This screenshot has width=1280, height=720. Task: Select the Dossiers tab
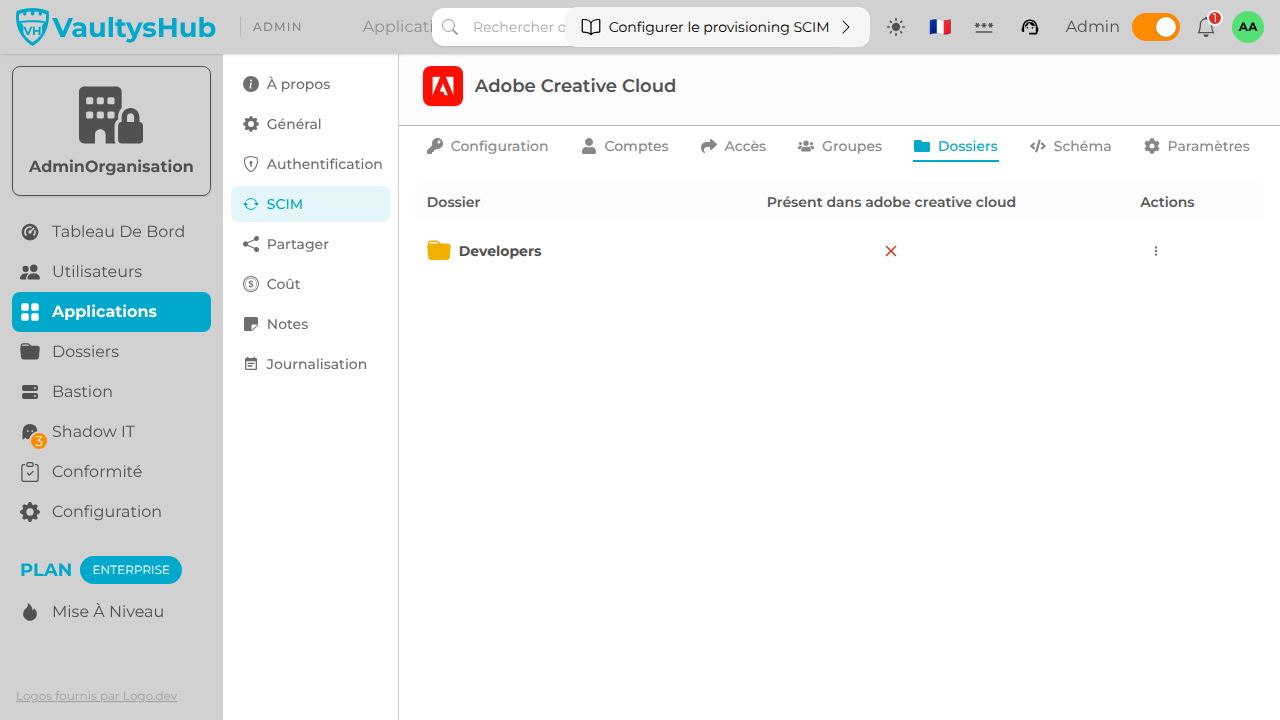(x=956, y=146)
